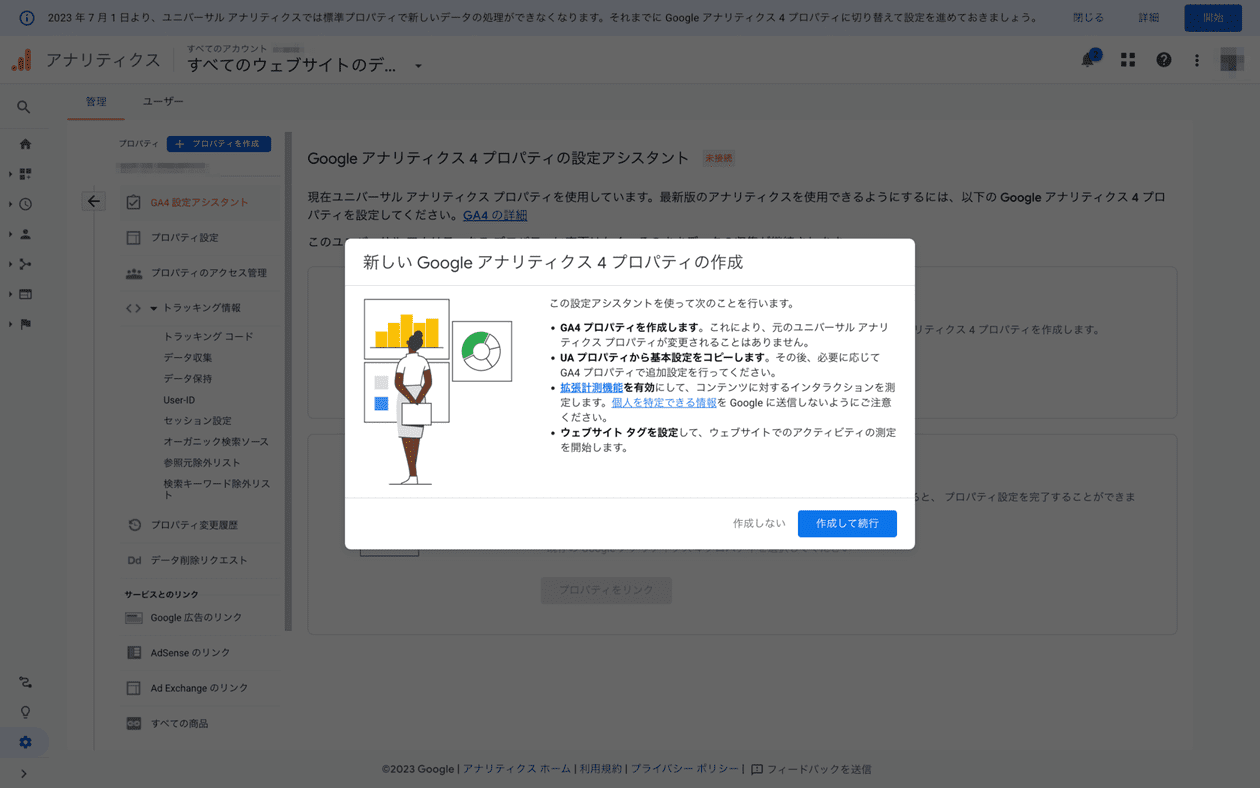Expand the customization section arrow in sidebar
This screenshot has width=1260, height=788.
pos(11,174)
